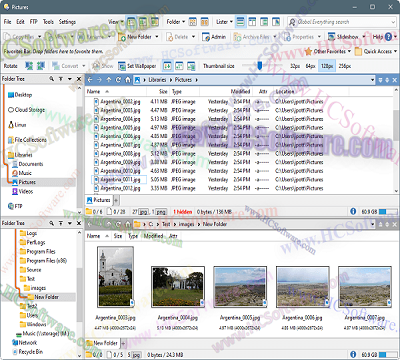Open the Folder dropdown menu
Image resolution: width=400 pixels, height=360 pixels.
175,22
